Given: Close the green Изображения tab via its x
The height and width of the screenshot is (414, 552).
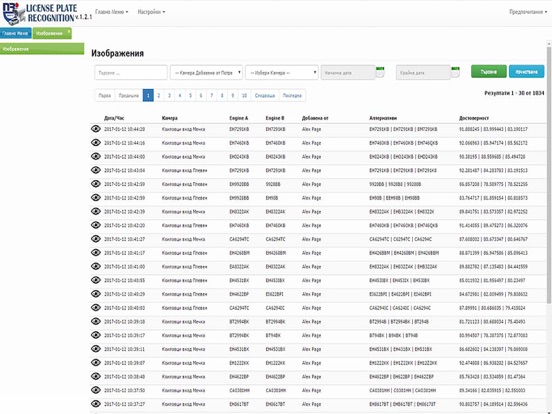Looking at the screenshot, I should (69, 31).
